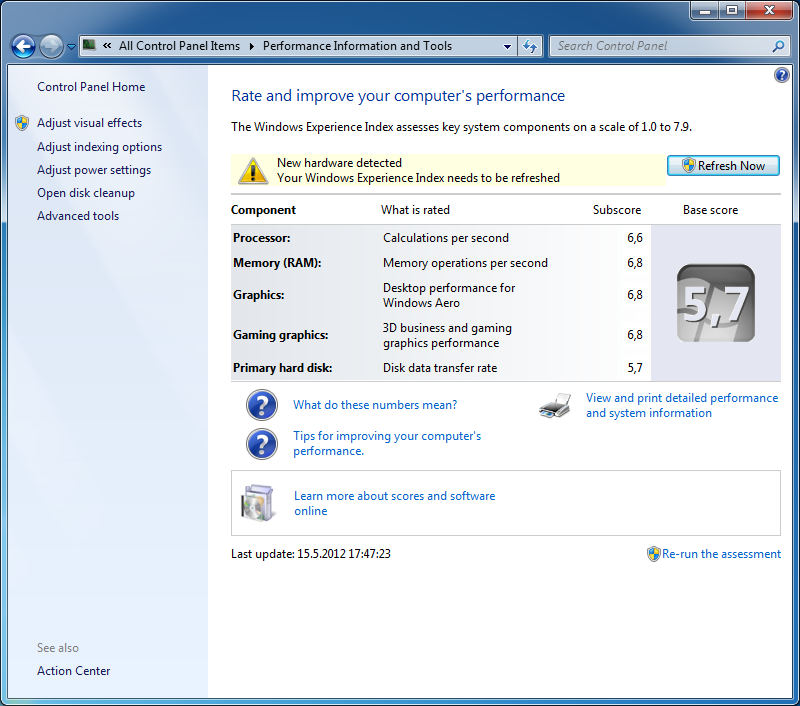The height and width of the screenshot is (706, 800).
Task: Click the search magnifier icon
Action: (x=778, y=46)
